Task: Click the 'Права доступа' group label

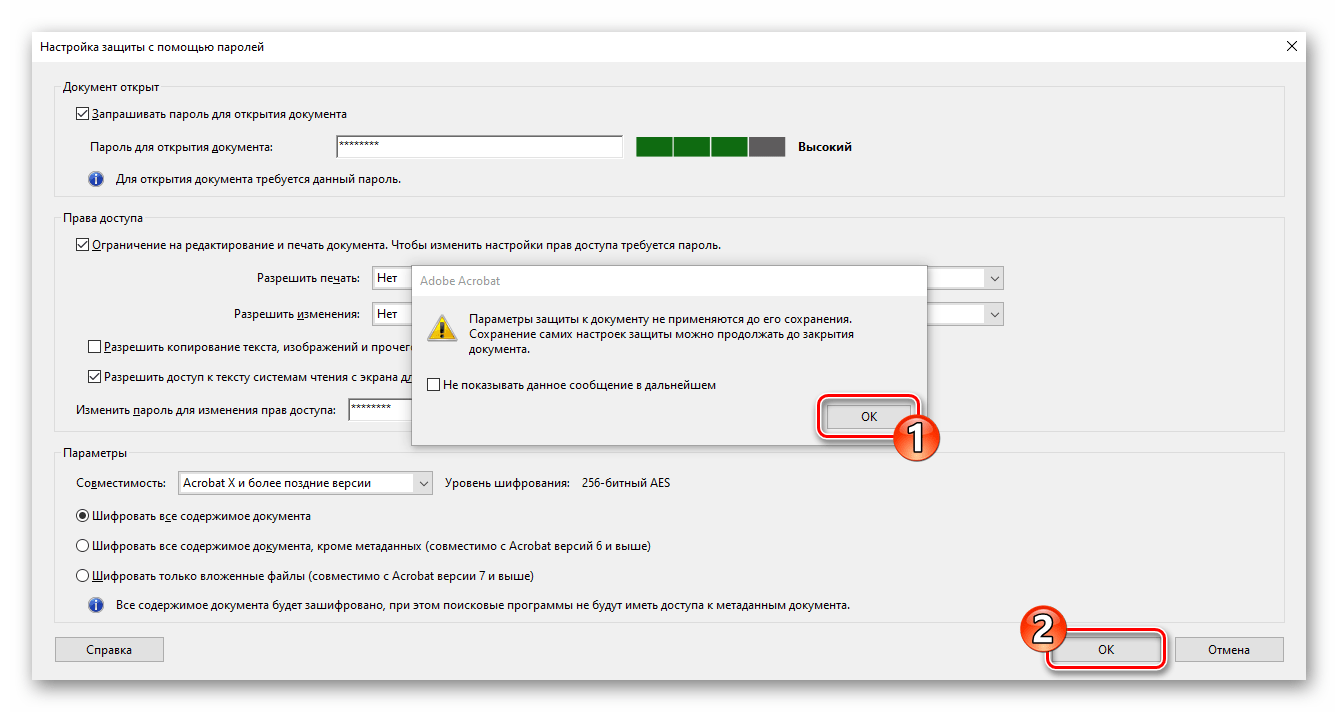Action: 103,218
